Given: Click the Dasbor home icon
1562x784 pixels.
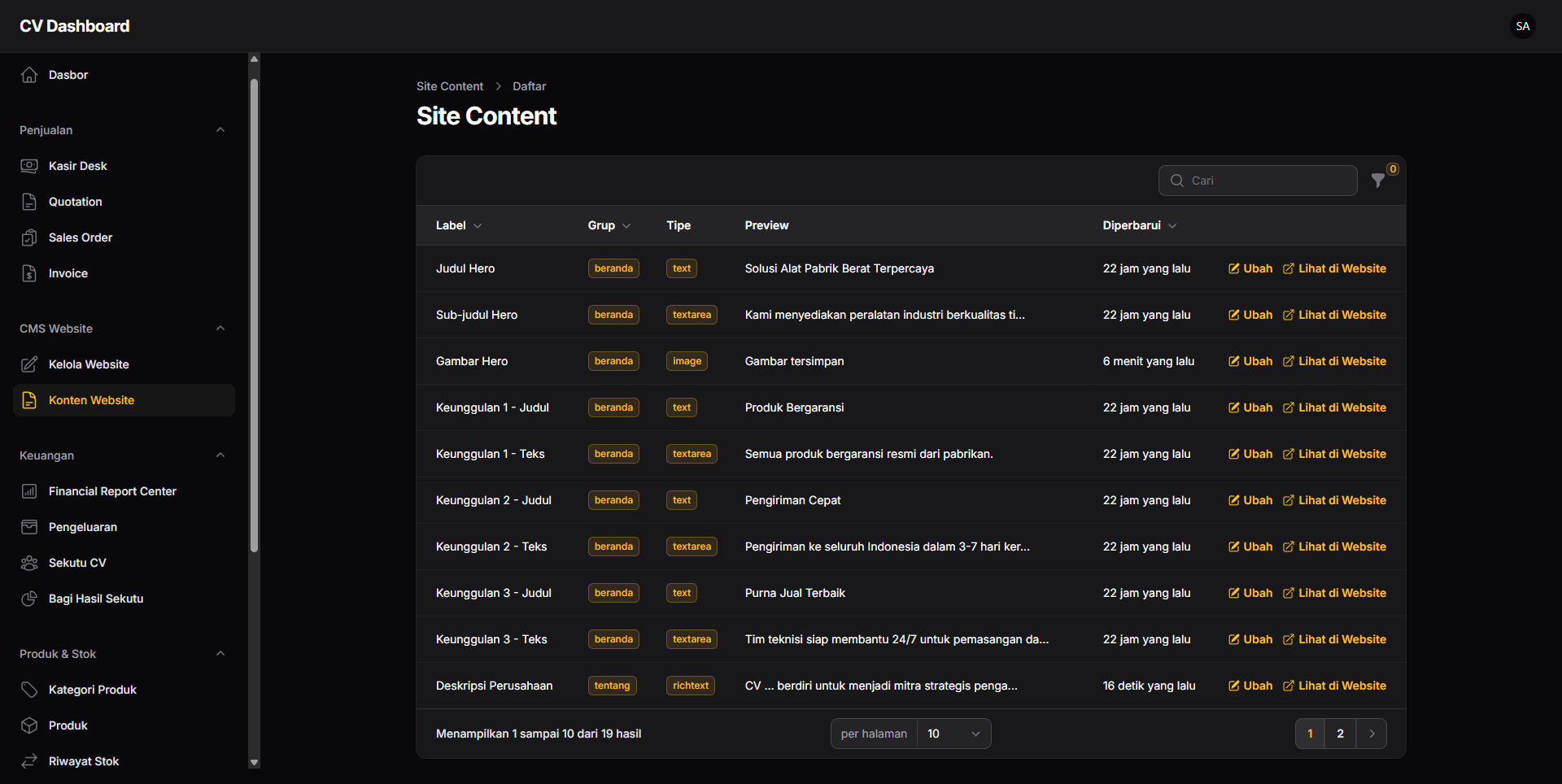Looking at the screenshot, I should pos(29,75).
